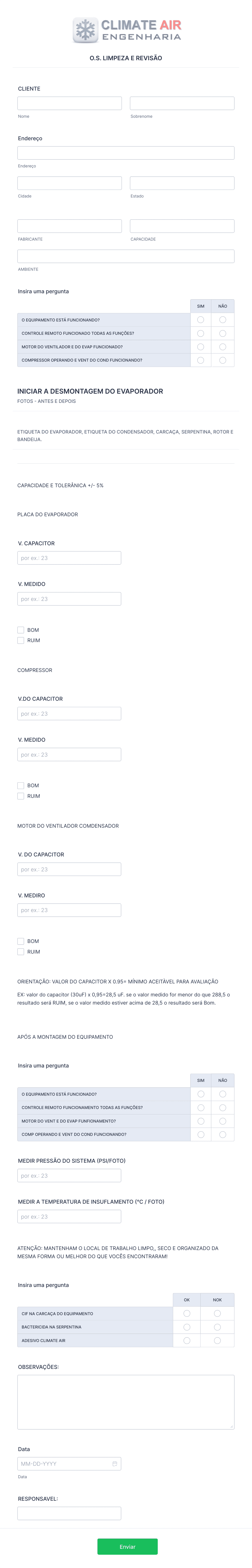Focus the AMBIENTE input field

[x=126, y=256]
